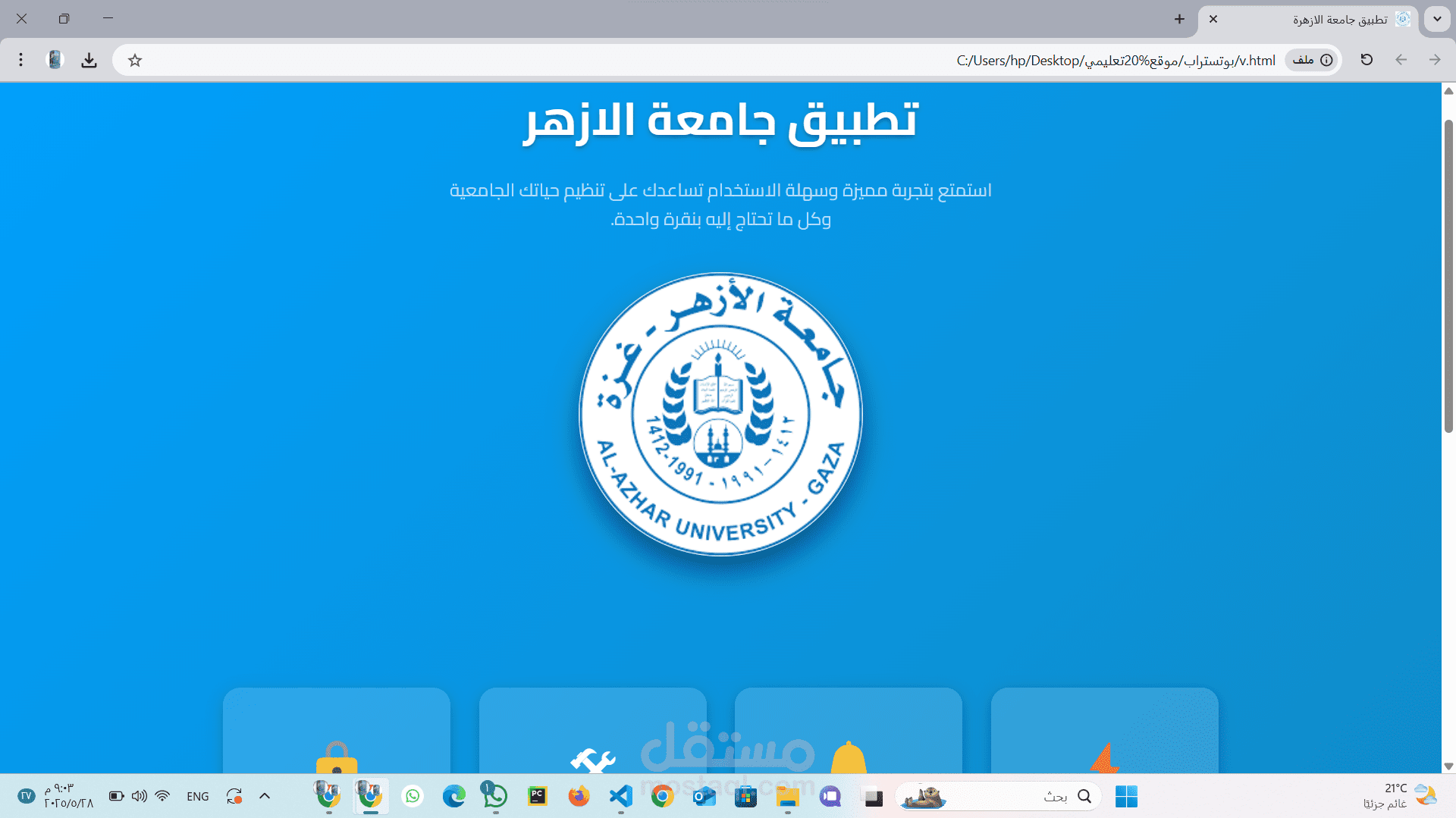Open the Chrome three-dot menu
The width and height of the screenshot is (1456, 818).
coord(21,60)
